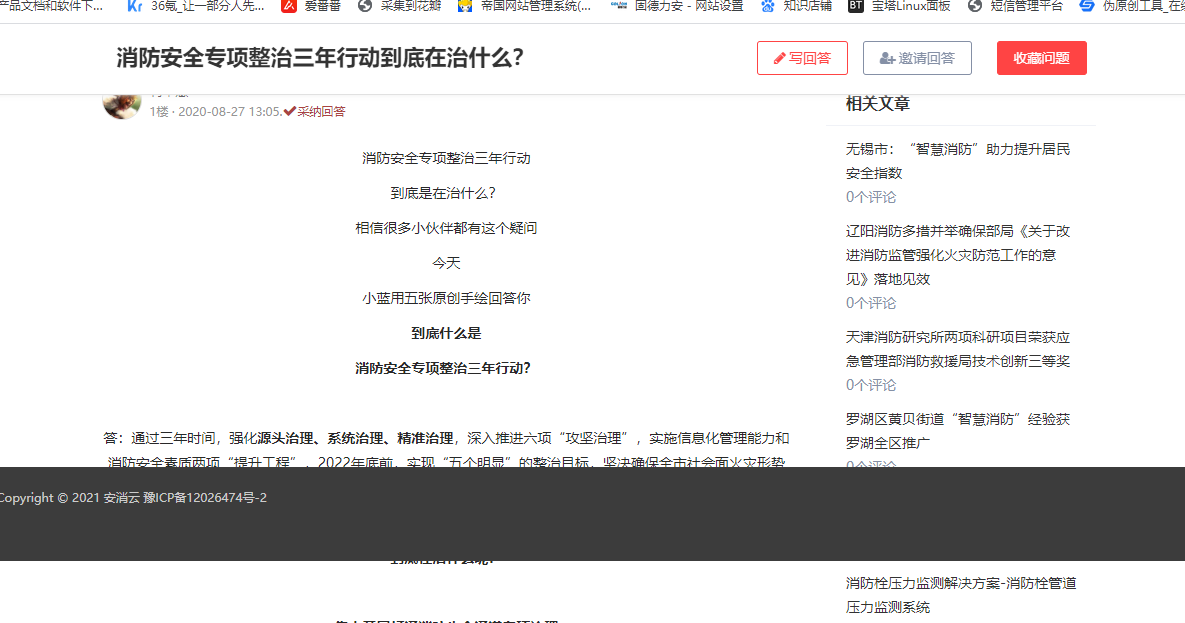Image resolution: width=1185 pixels, height=623 pixels.
Task: Open article about 无锡市 智慧消防
Action: click(x=957, y=160)
